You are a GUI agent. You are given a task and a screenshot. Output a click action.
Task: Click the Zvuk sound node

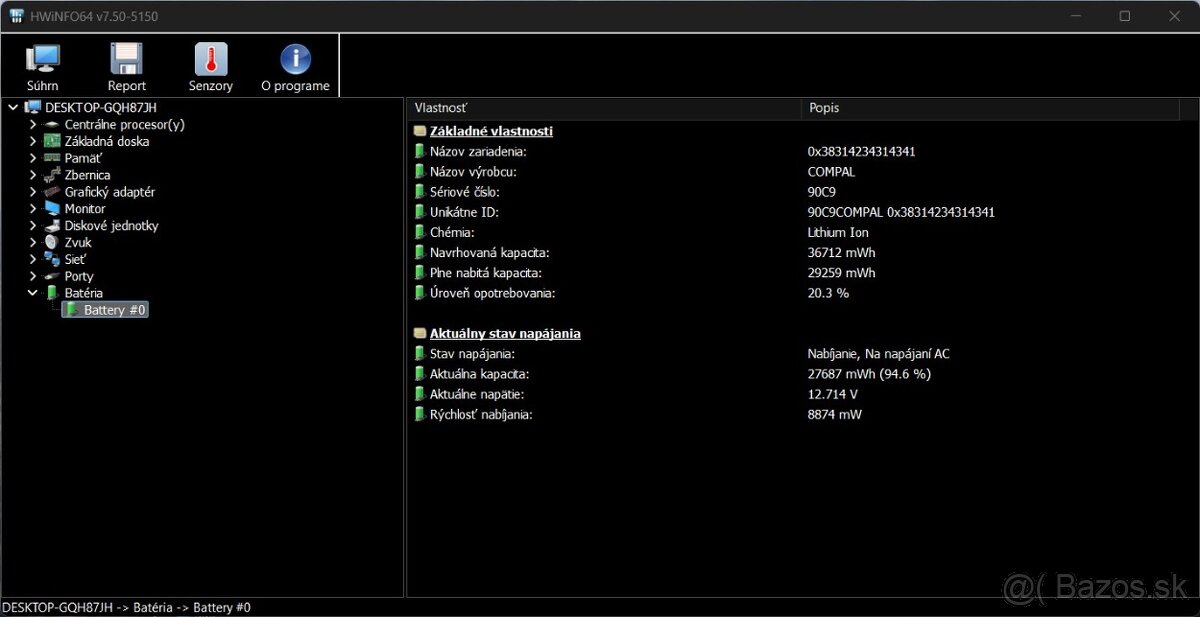point(79,243)
